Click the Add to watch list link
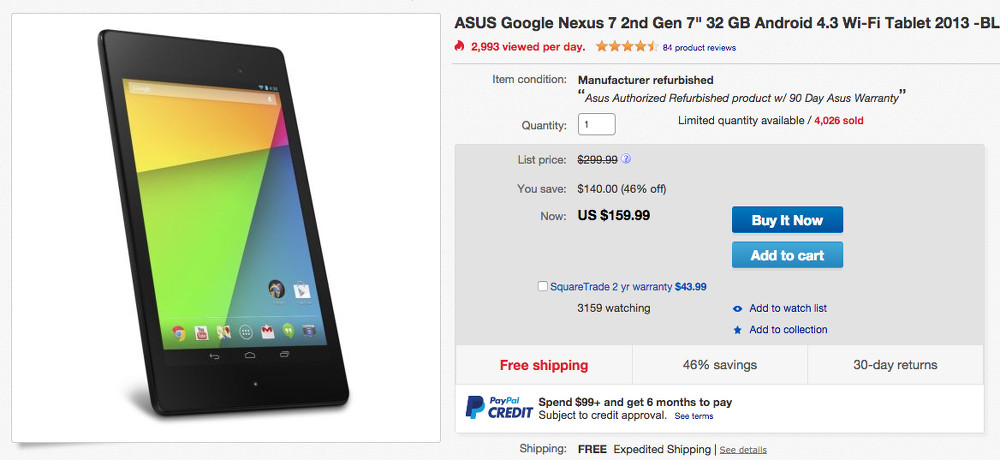This screenshot has height=460, width=1000. [x=788, y=309]
